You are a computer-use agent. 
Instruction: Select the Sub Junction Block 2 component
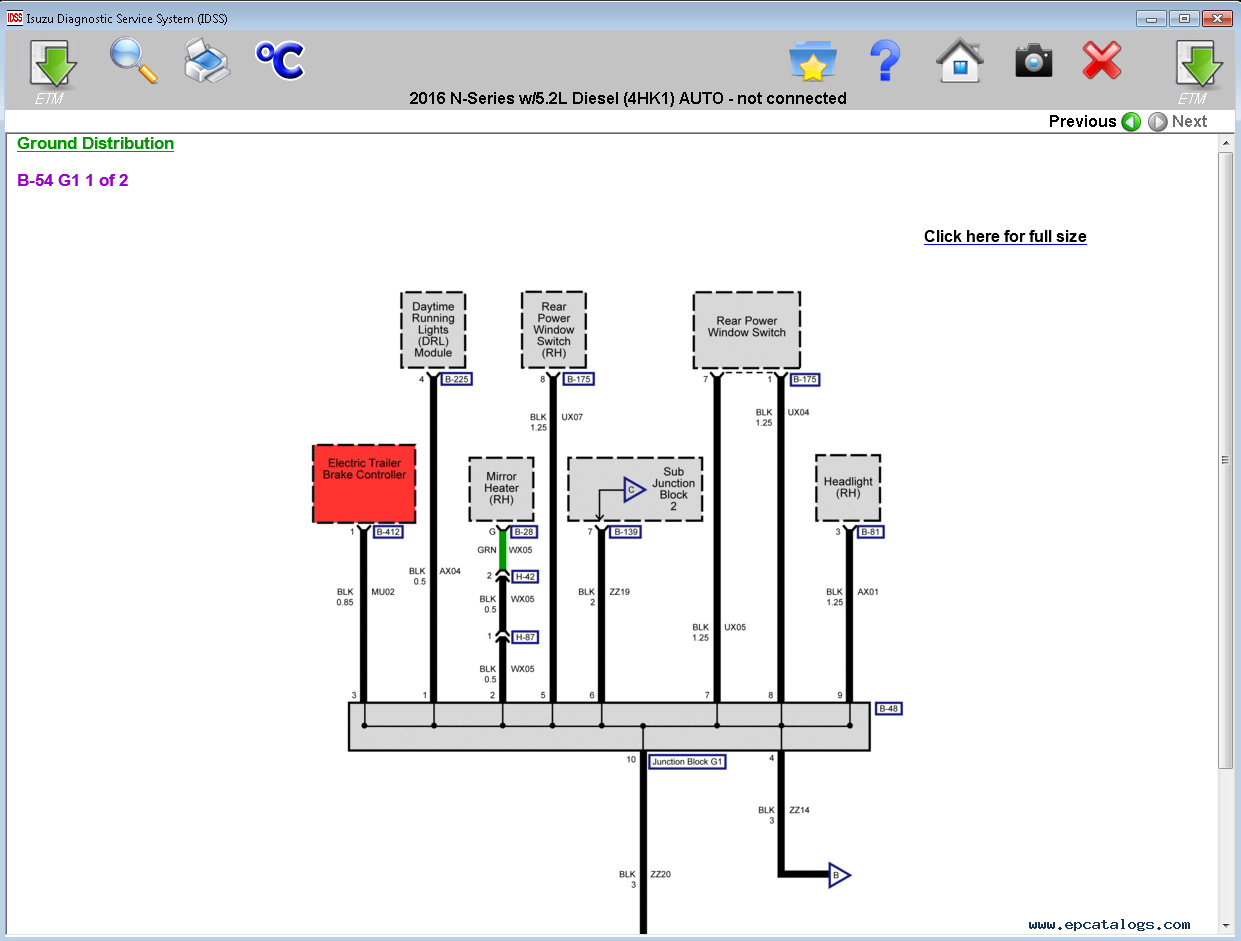635,489
